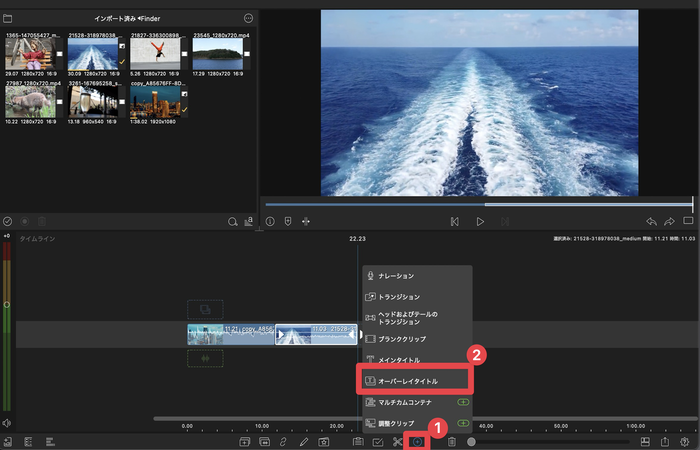The image size is (700, 450).
Task: Click the timeline zoom slider handle
Action: 471,441
